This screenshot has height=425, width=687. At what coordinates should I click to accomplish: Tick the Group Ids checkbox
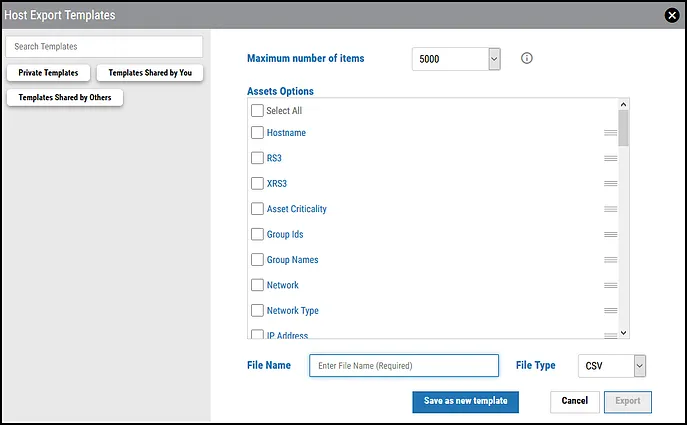[257, 234]
